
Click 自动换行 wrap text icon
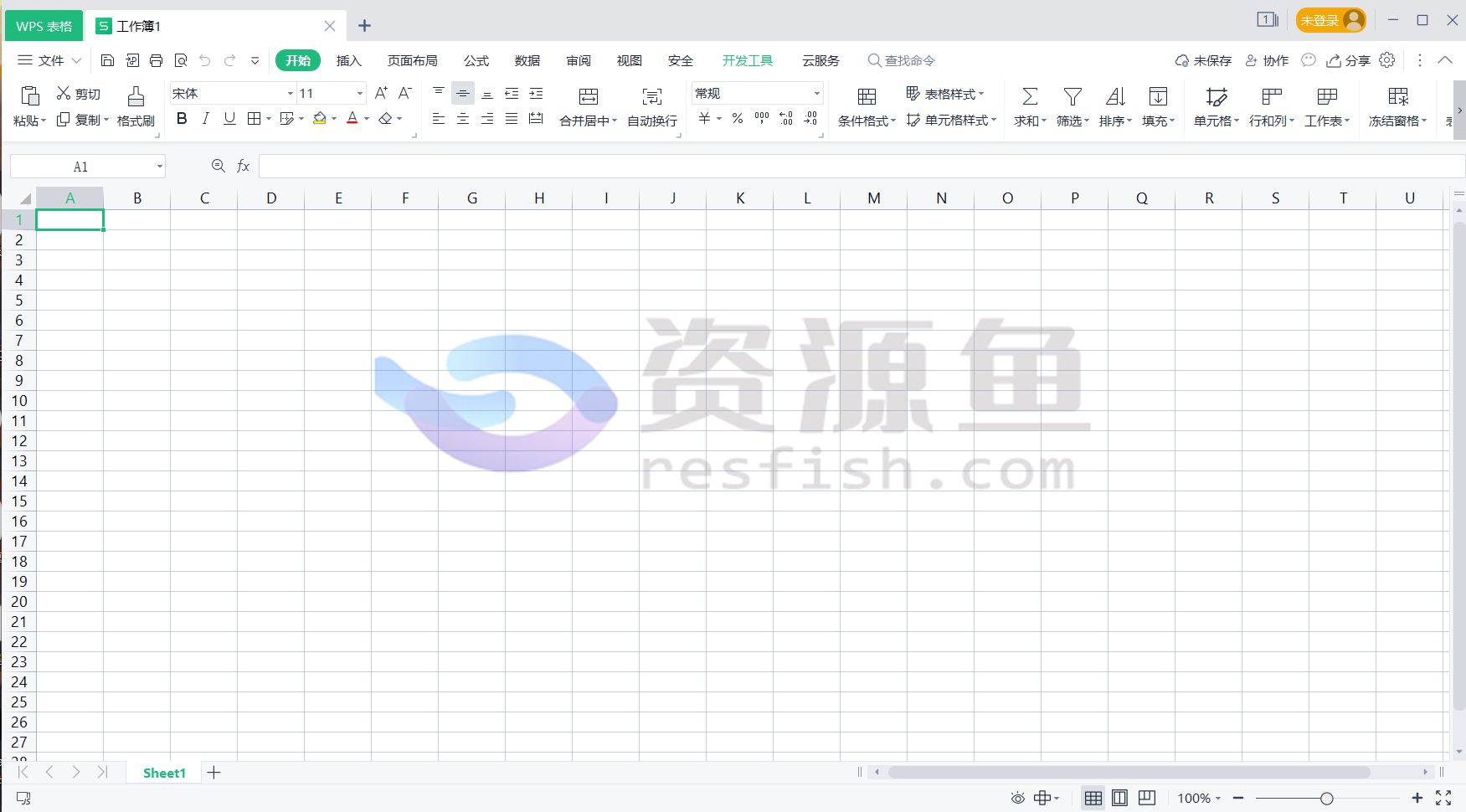652,96
